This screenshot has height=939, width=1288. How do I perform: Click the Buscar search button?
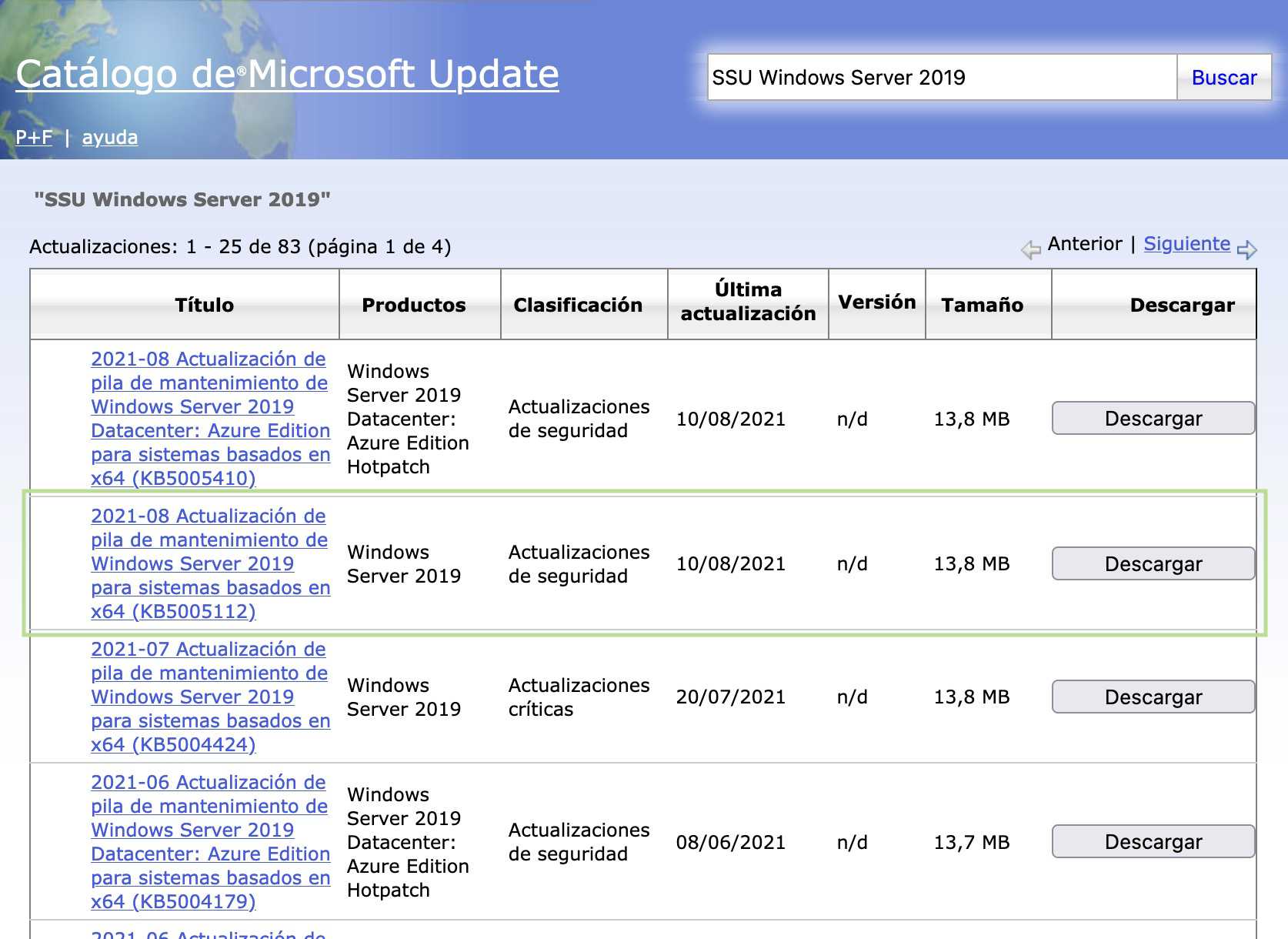(1224, 77)
